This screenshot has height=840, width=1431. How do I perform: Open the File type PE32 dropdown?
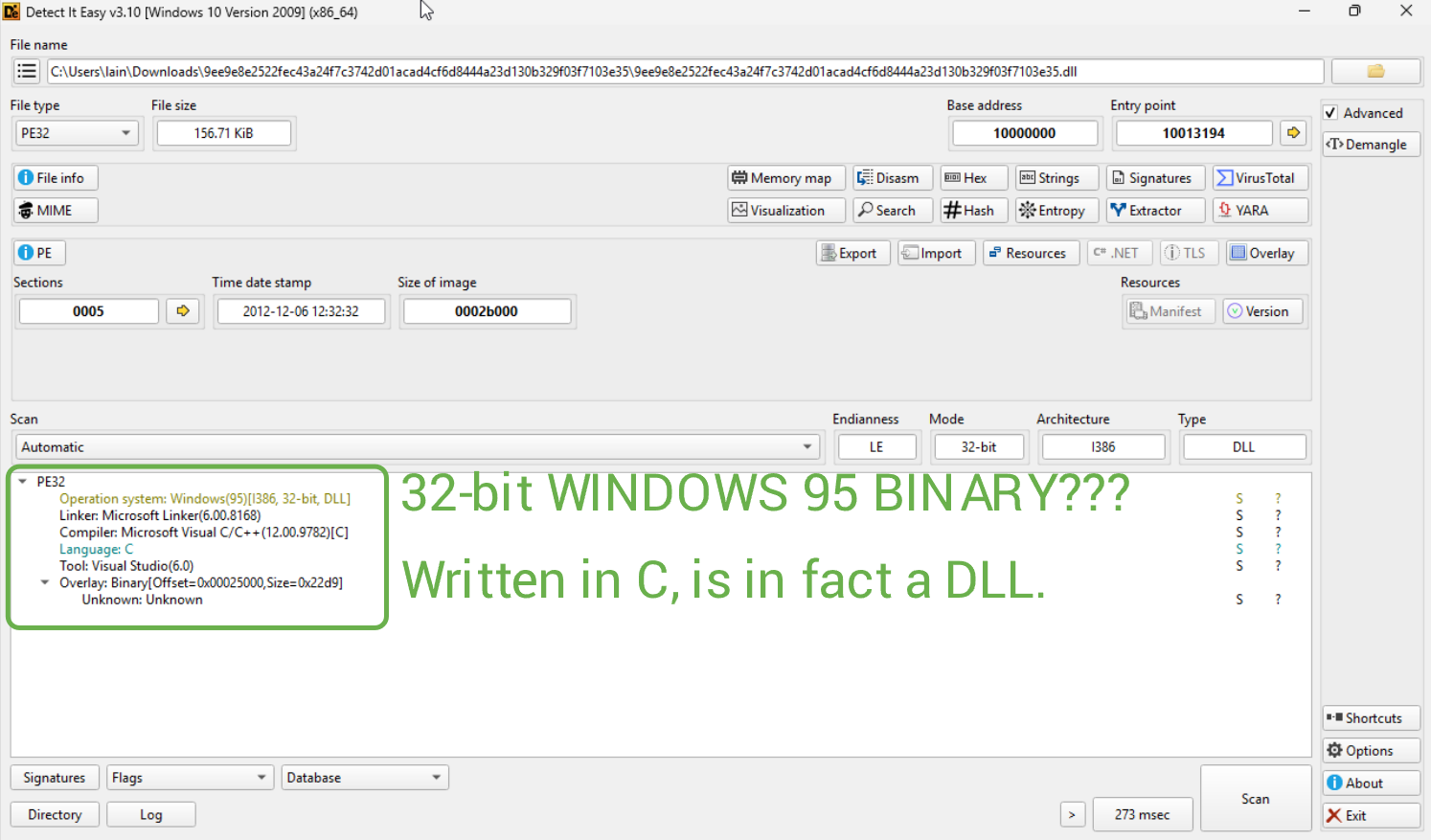point(76,133)
